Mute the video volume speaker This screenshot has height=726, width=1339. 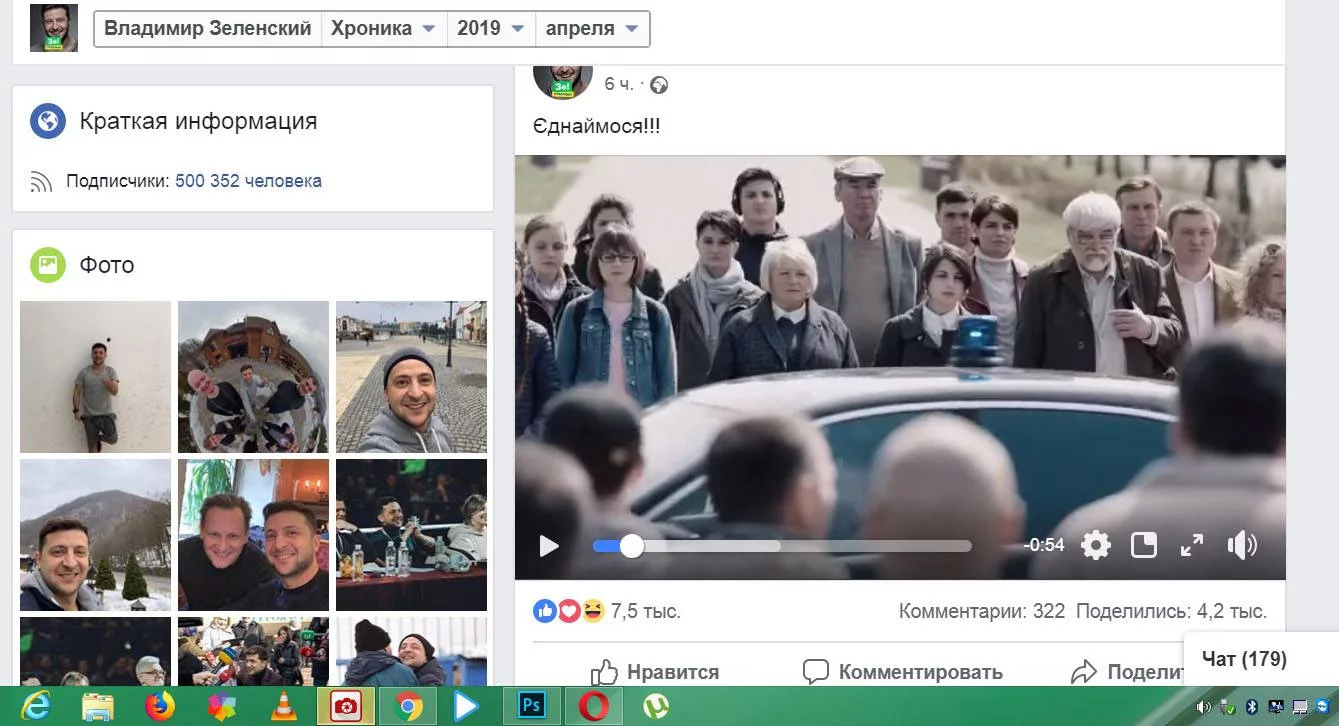(1241, 545)
